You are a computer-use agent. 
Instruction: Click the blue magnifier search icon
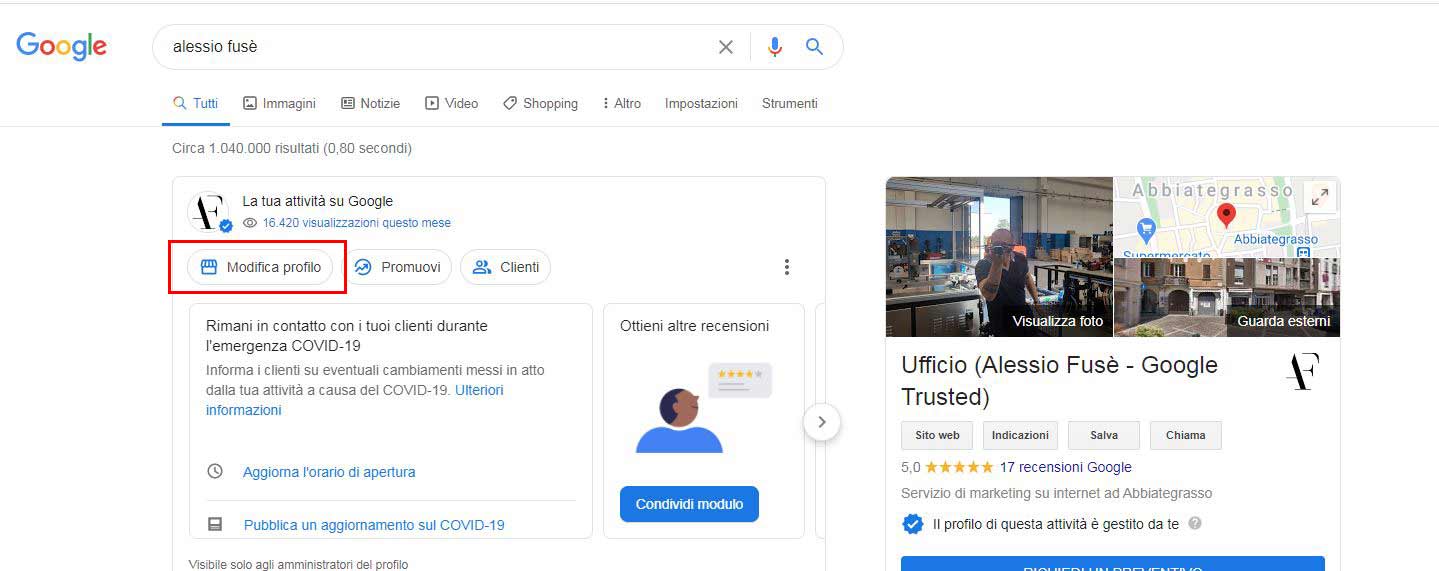pyautogui.click(x=814, y=47)
